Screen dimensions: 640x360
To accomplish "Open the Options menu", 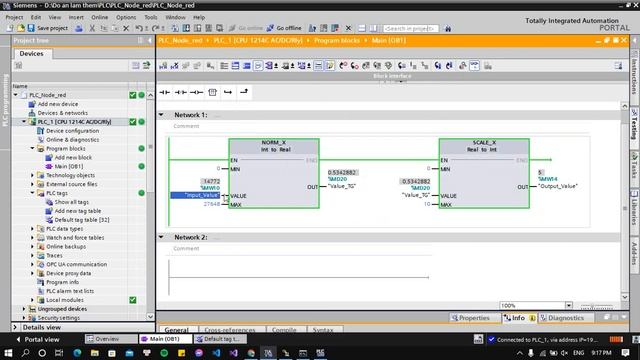I will tap(126, 17).
